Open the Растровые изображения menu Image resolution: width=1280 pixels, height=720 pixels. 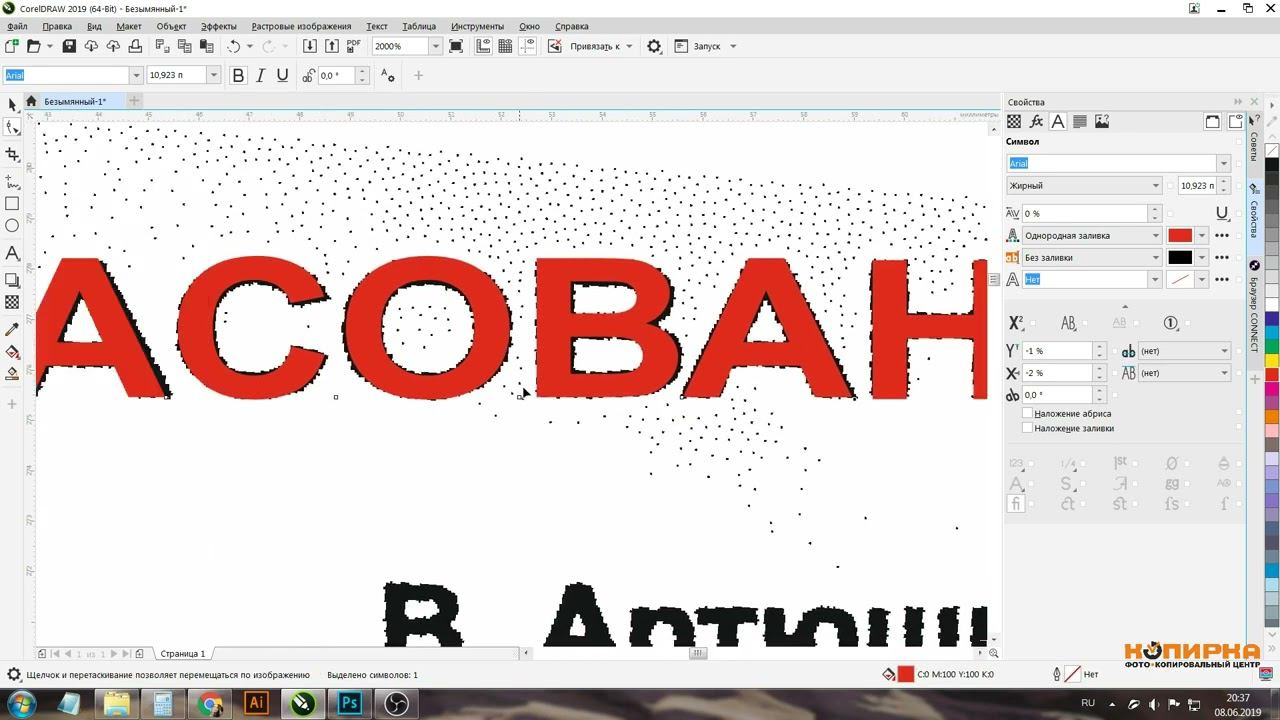pyautogui.click(x=301, y=26)
